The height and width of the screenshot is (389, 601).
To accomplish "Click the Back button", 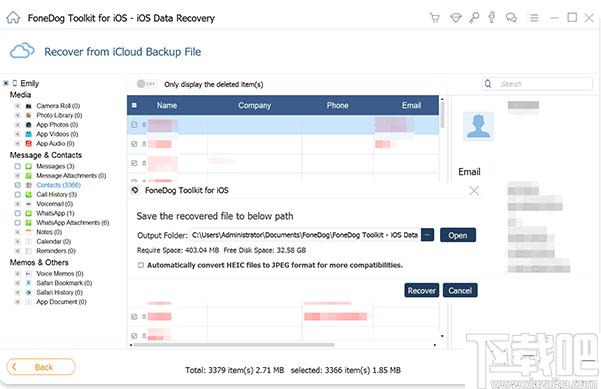I will pos(41,367).
